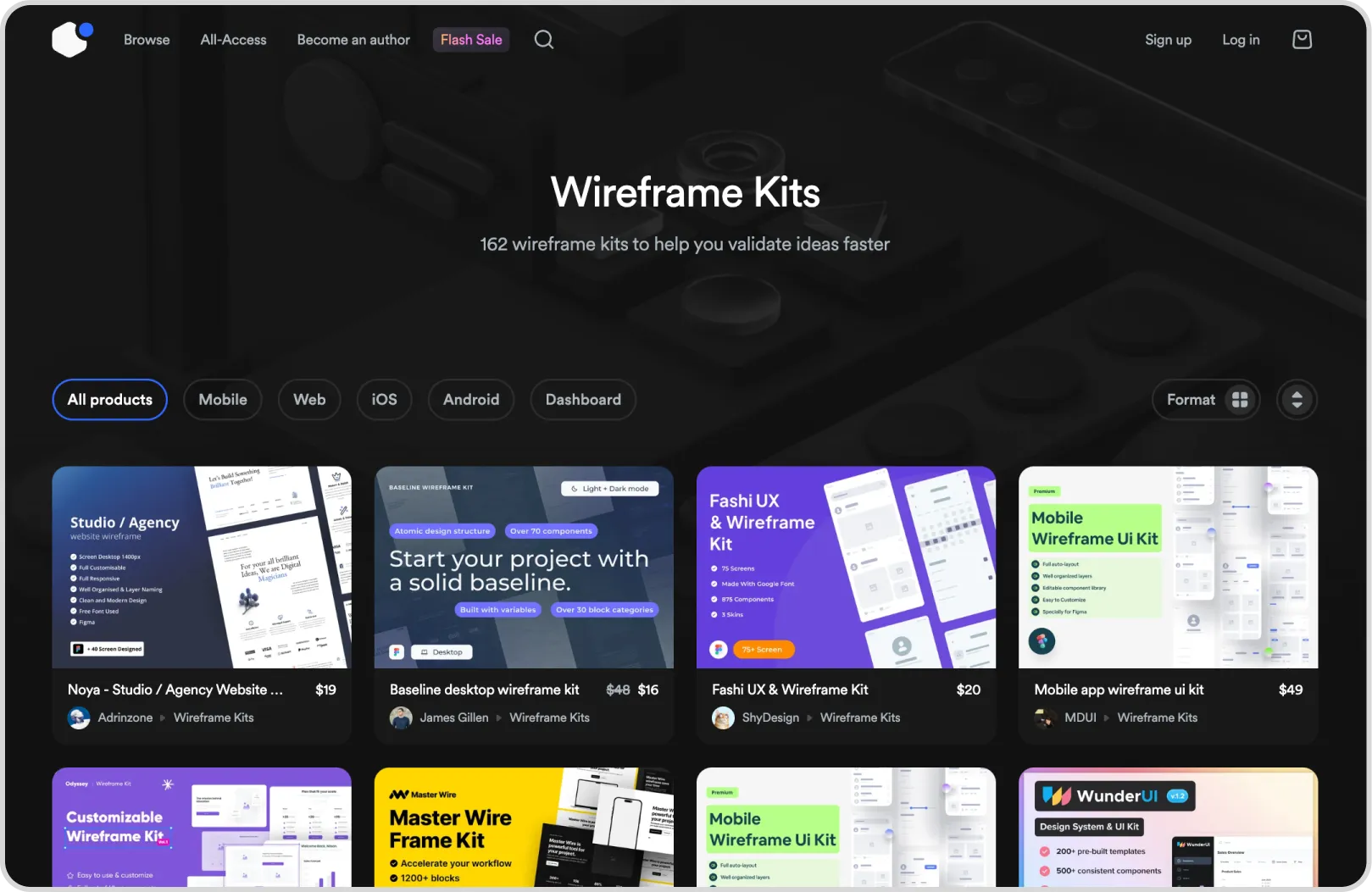Click the $16 sale price on Baseline kit
The height and width of the screenshot is (892, 1372).
click(648, 690)
